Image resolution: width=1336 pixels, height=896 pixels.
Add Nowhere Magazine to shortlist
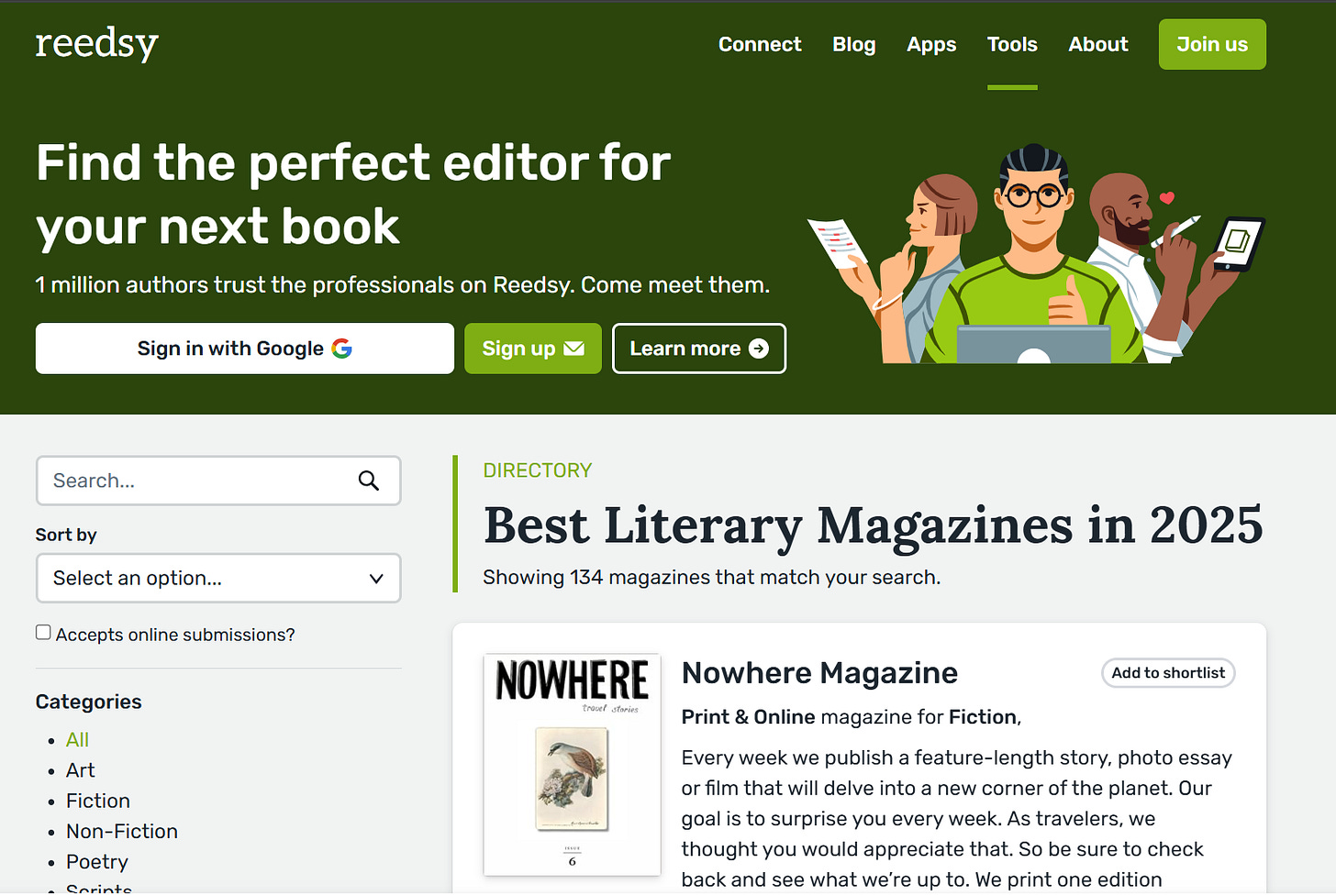click(x=1168, y=673)
